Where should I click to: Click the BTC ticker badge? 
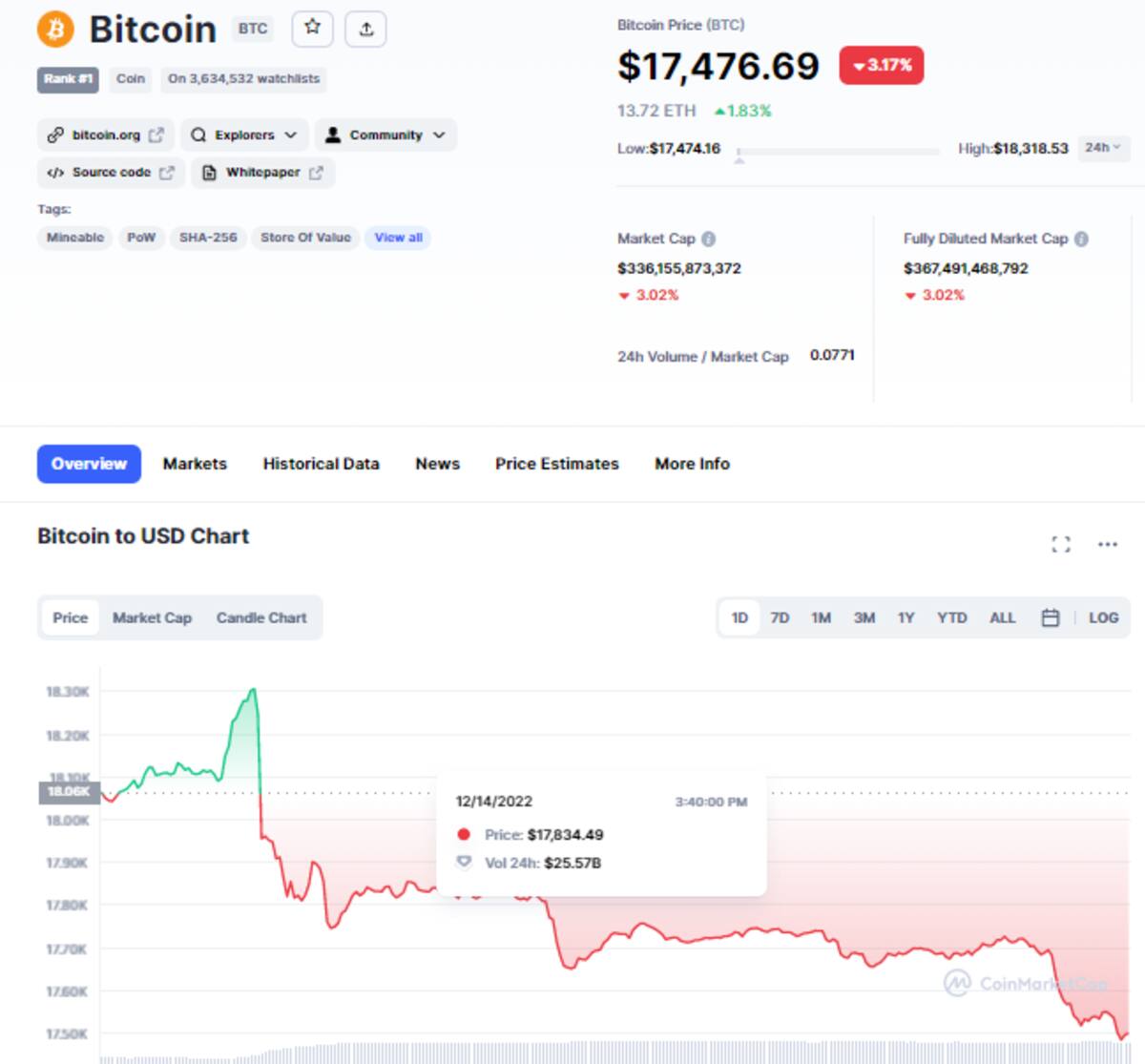pyautogui.click(x=253, y=29)
